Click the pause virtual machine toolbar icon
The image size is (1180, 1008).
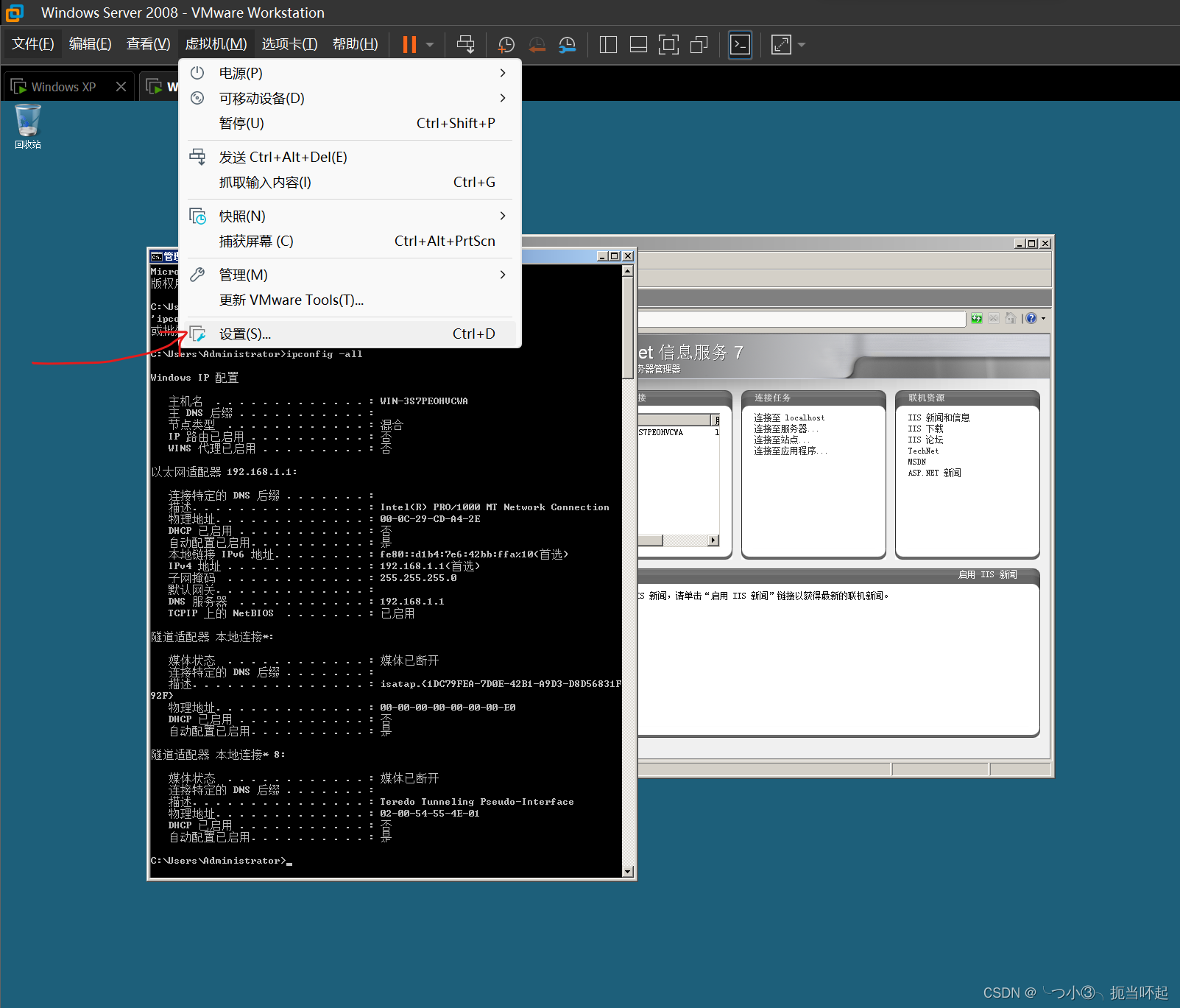tap(409, 45)
